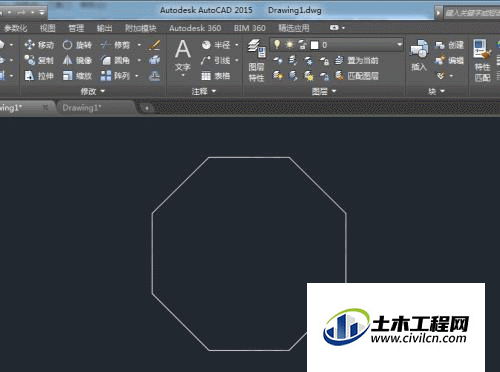Open the BIM 360 ribbon tab

tap(249, 28)
